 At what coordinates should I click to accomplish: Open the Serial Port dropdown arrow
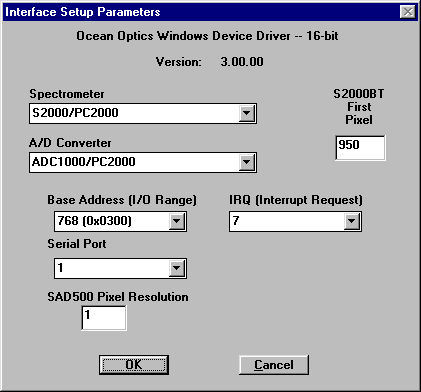click(177, 268)
